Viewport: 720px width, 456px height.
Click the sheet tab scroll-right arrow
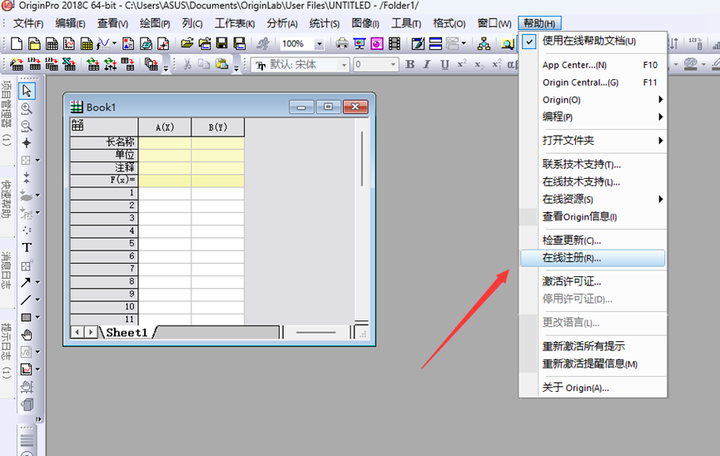coord(91,332)
